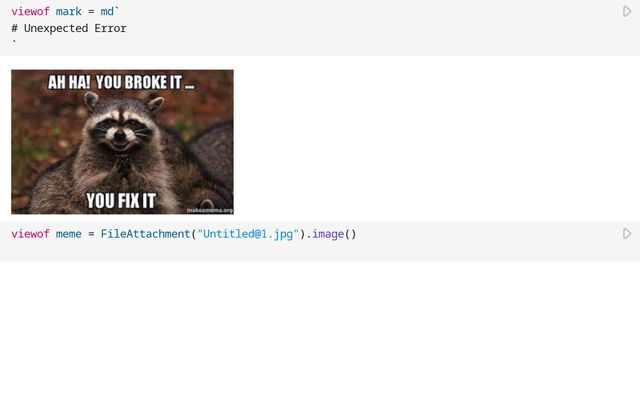Screen dimensions: 640x400
Task: Run the viewof meme cell
Action: pyautogui.click(x=627, y=233)
